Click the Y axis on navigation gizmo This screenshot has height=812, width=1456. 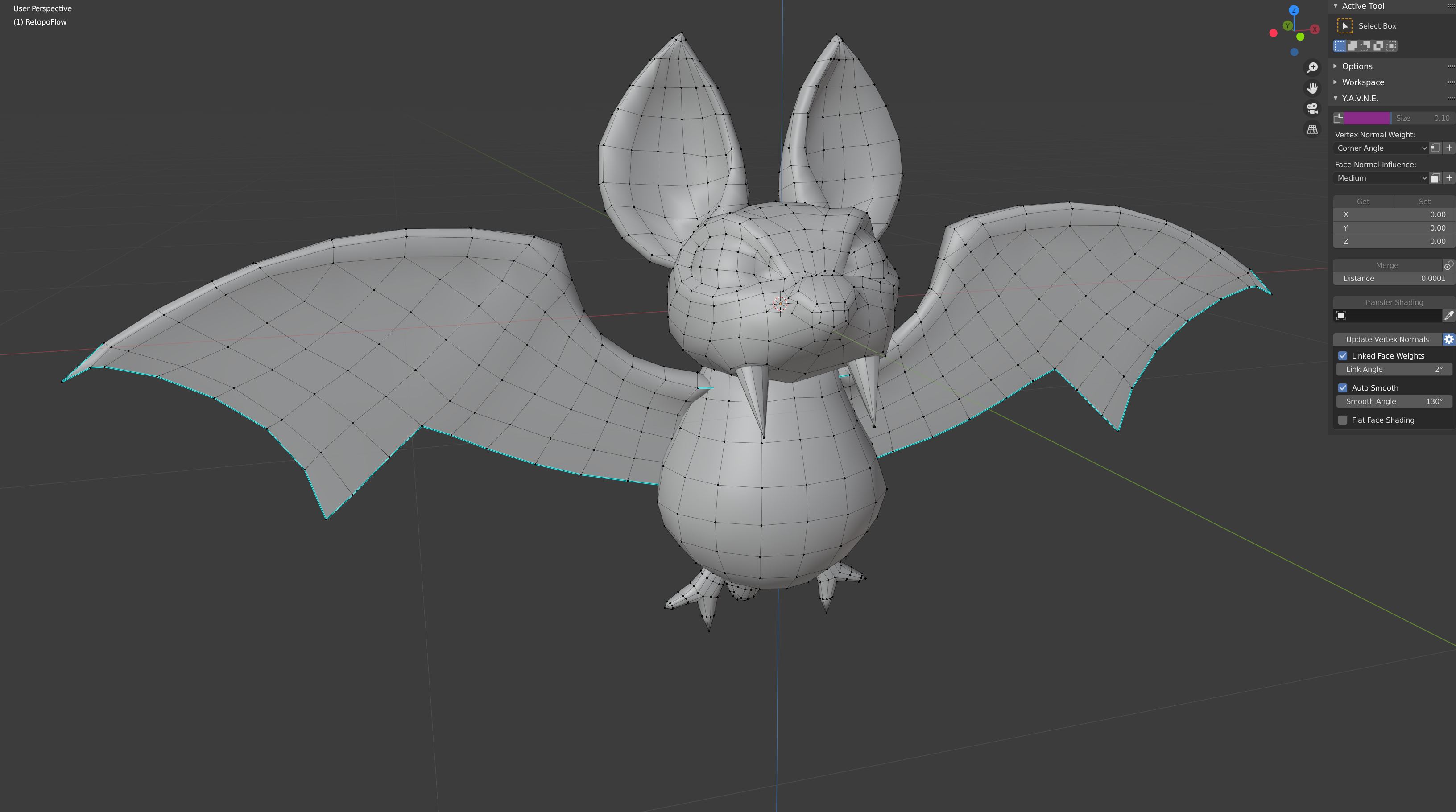click(x=1287, y=25)
